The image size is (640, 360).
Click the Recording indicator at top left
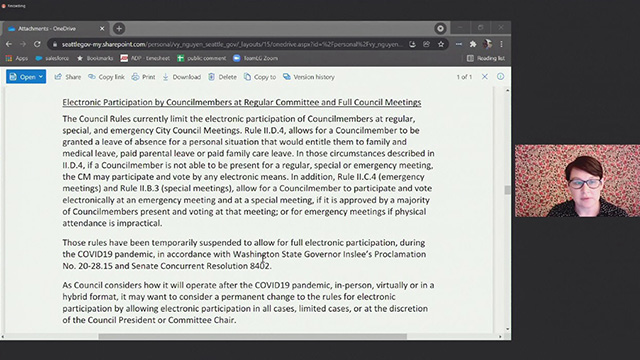(13, 6)
